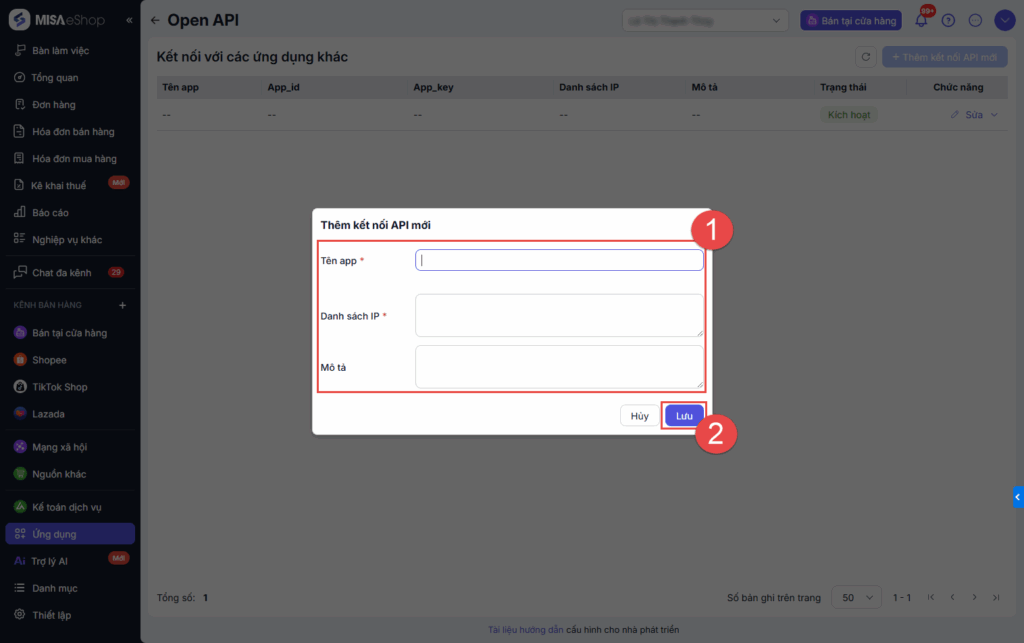Click the Trạng thái column header

[843, 87]
